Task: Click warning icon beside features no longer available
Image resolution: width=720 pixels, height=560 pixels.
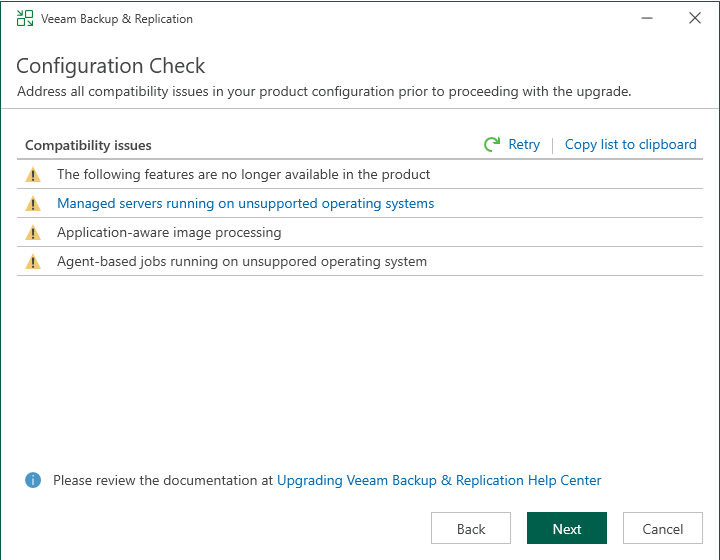Action: point(33,175)
